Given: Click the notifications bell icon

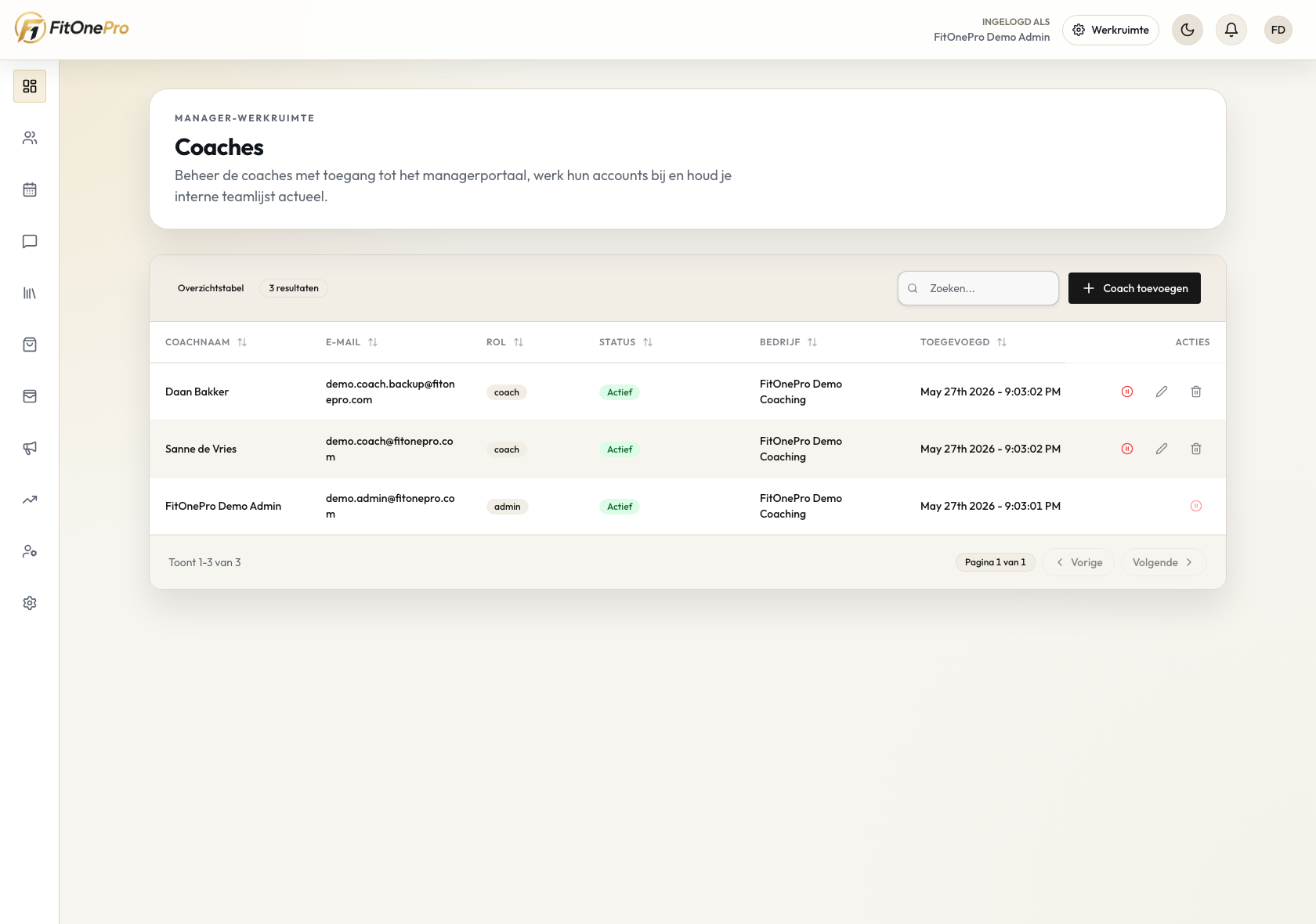Looking at the screenshot, I should coord(1231,30).
